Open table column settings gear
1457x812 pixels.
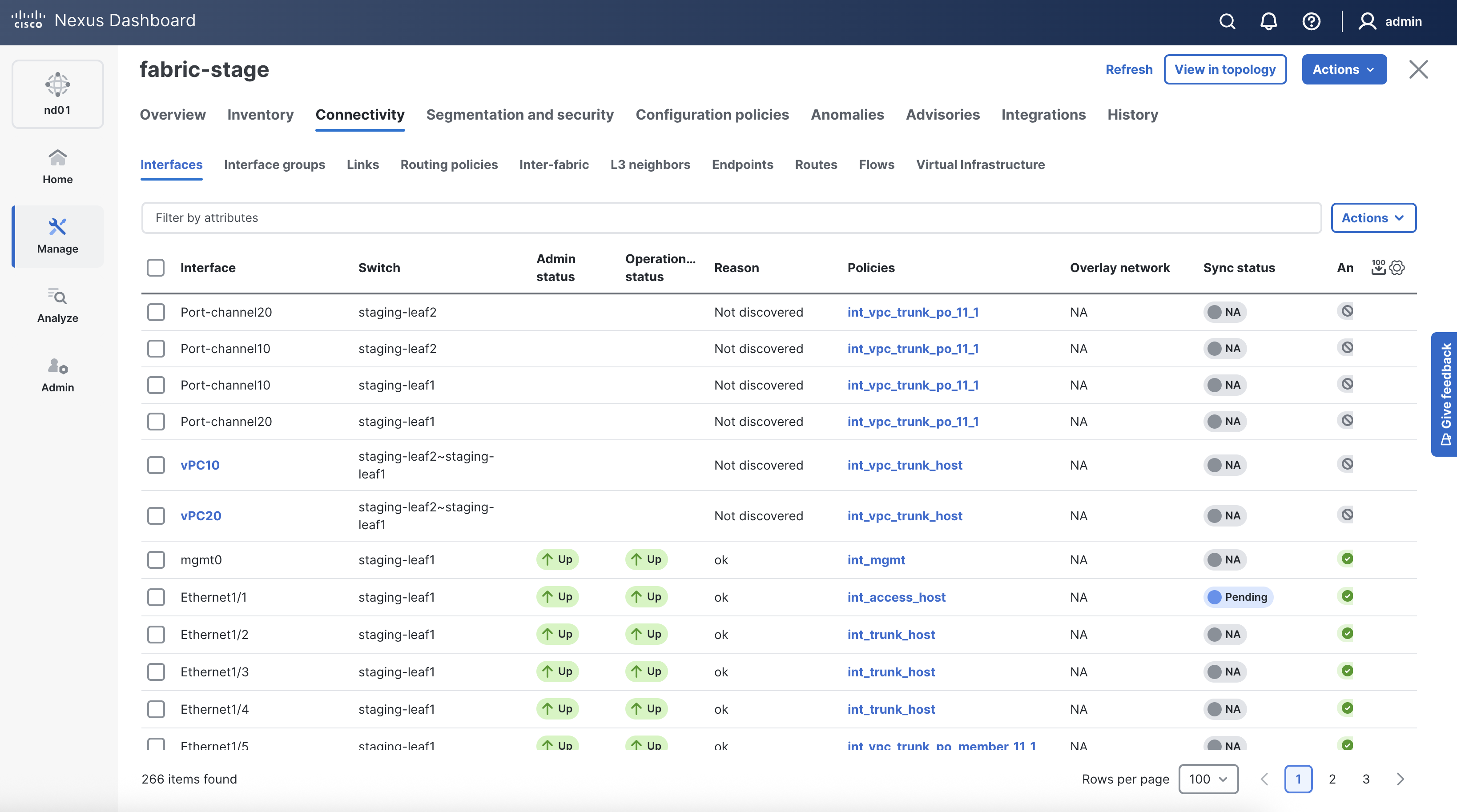[1397, 267]
